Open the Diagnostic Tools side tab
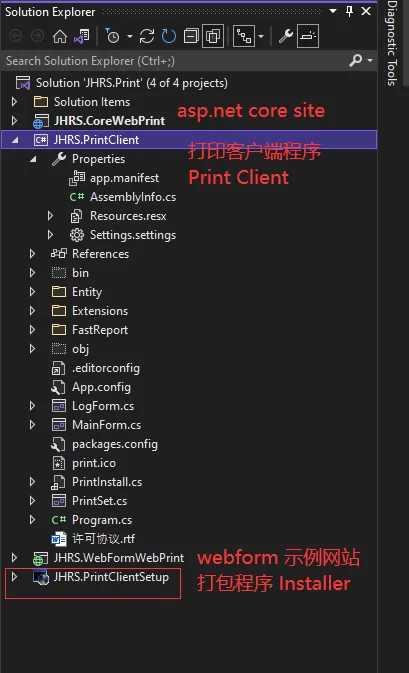This screenshot has height=673, width=409. (391, 43)
